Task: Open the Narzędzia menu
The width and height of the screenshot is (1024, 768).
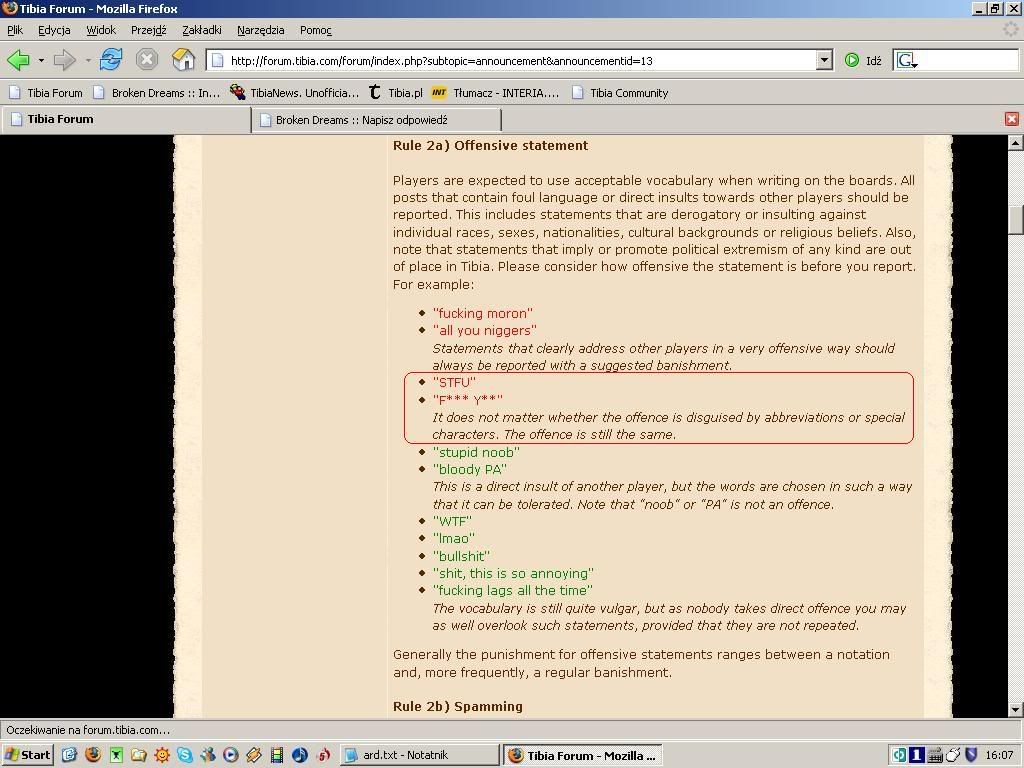Action: (x=261, y=30)
